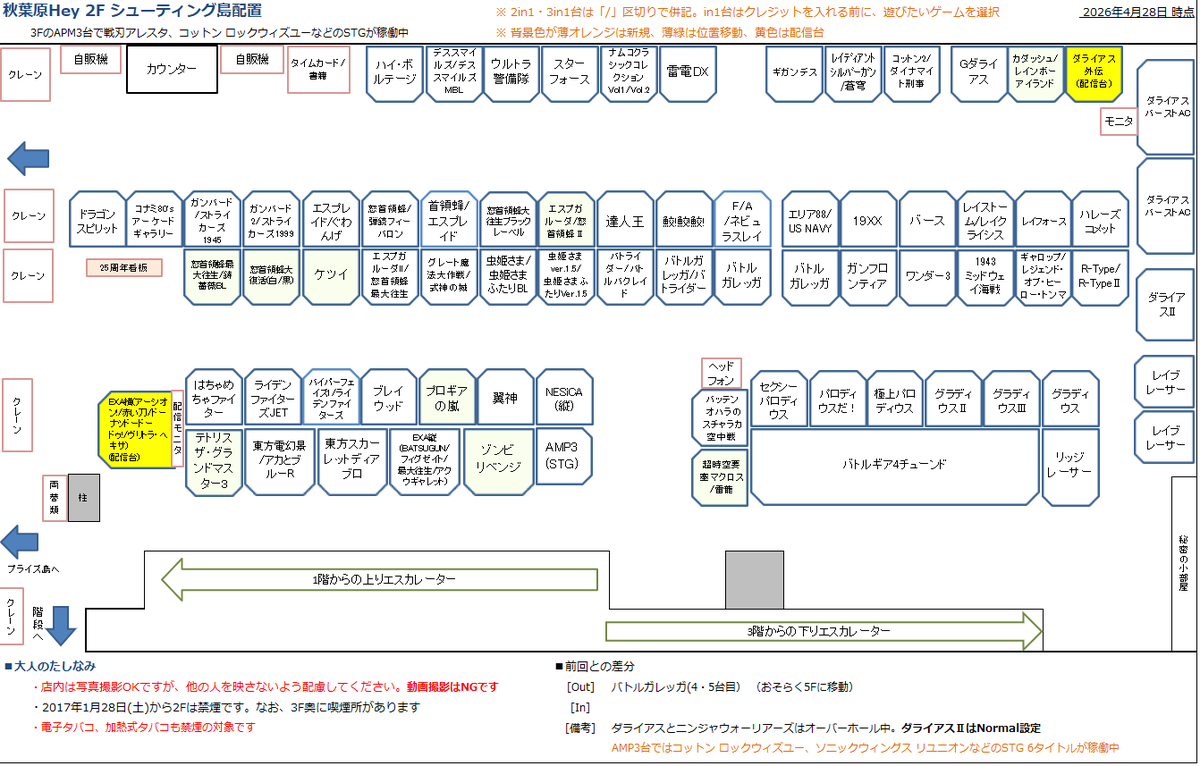Screen dimensions: 1200x766
Task: Click the 極上パロディウス cabinet
Action: 897,400
